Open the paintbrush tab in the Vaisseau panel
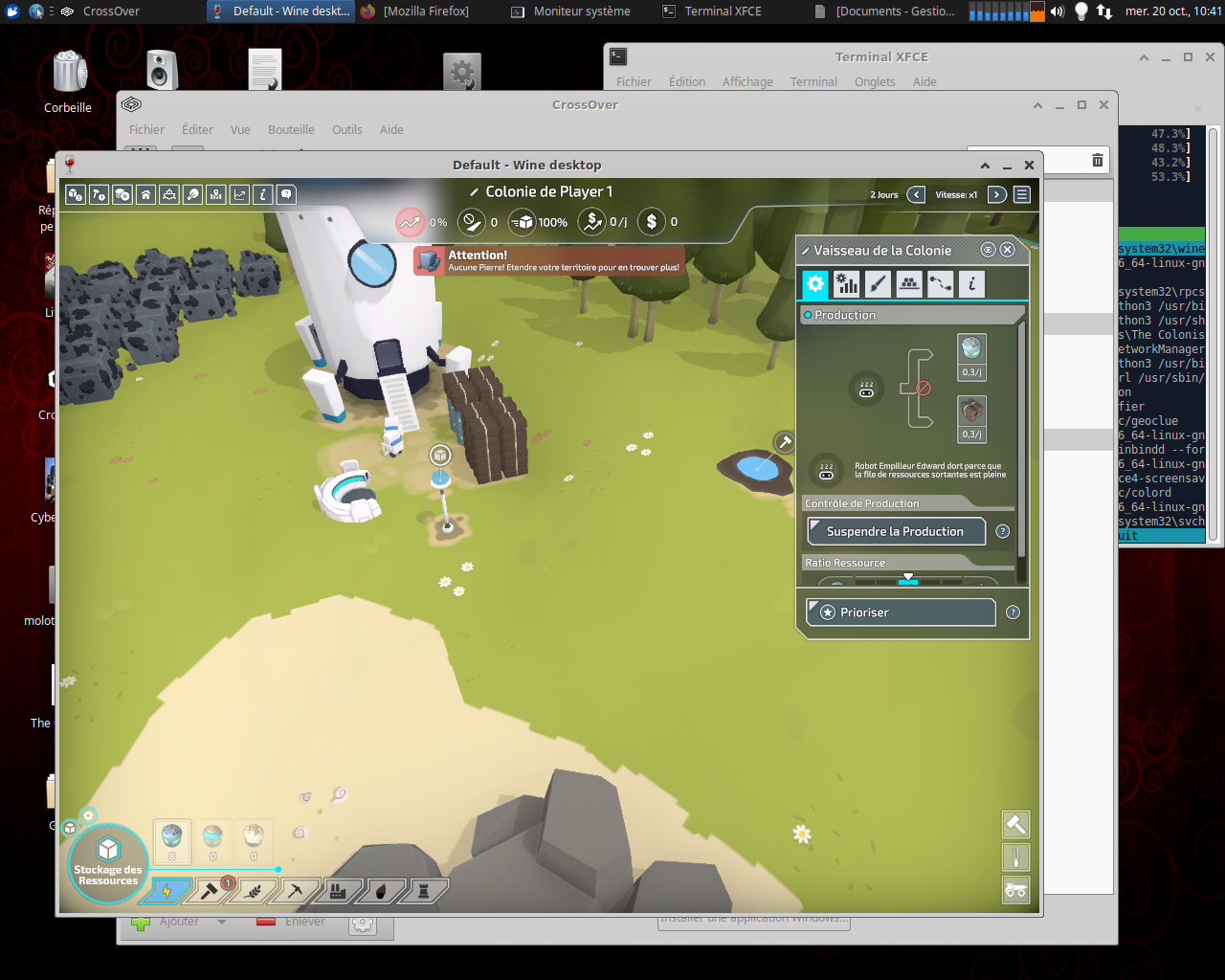 pyautogui.click(x=877, y=283)
